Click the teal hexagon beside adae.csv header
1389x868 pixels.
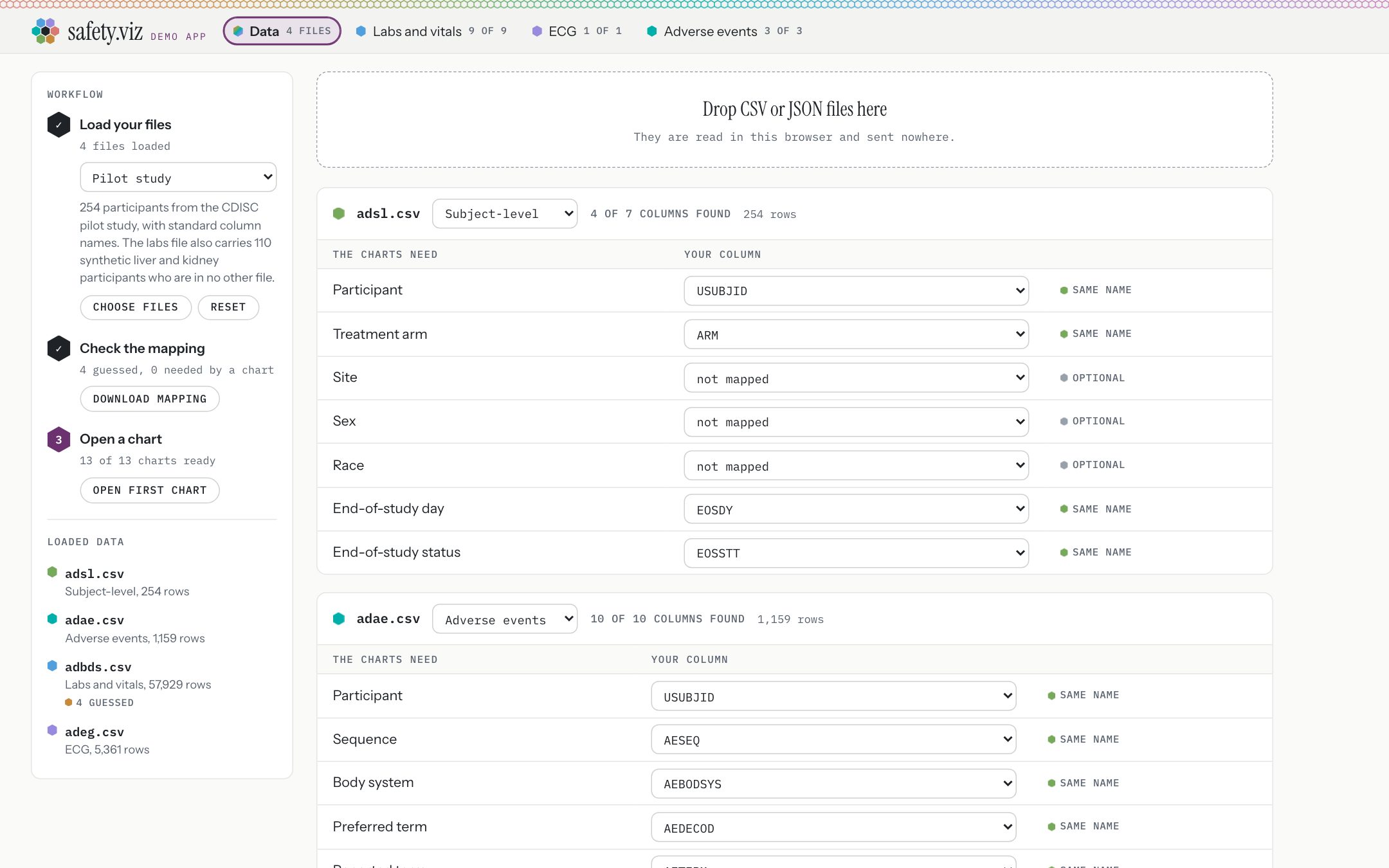tap(339, 619)
